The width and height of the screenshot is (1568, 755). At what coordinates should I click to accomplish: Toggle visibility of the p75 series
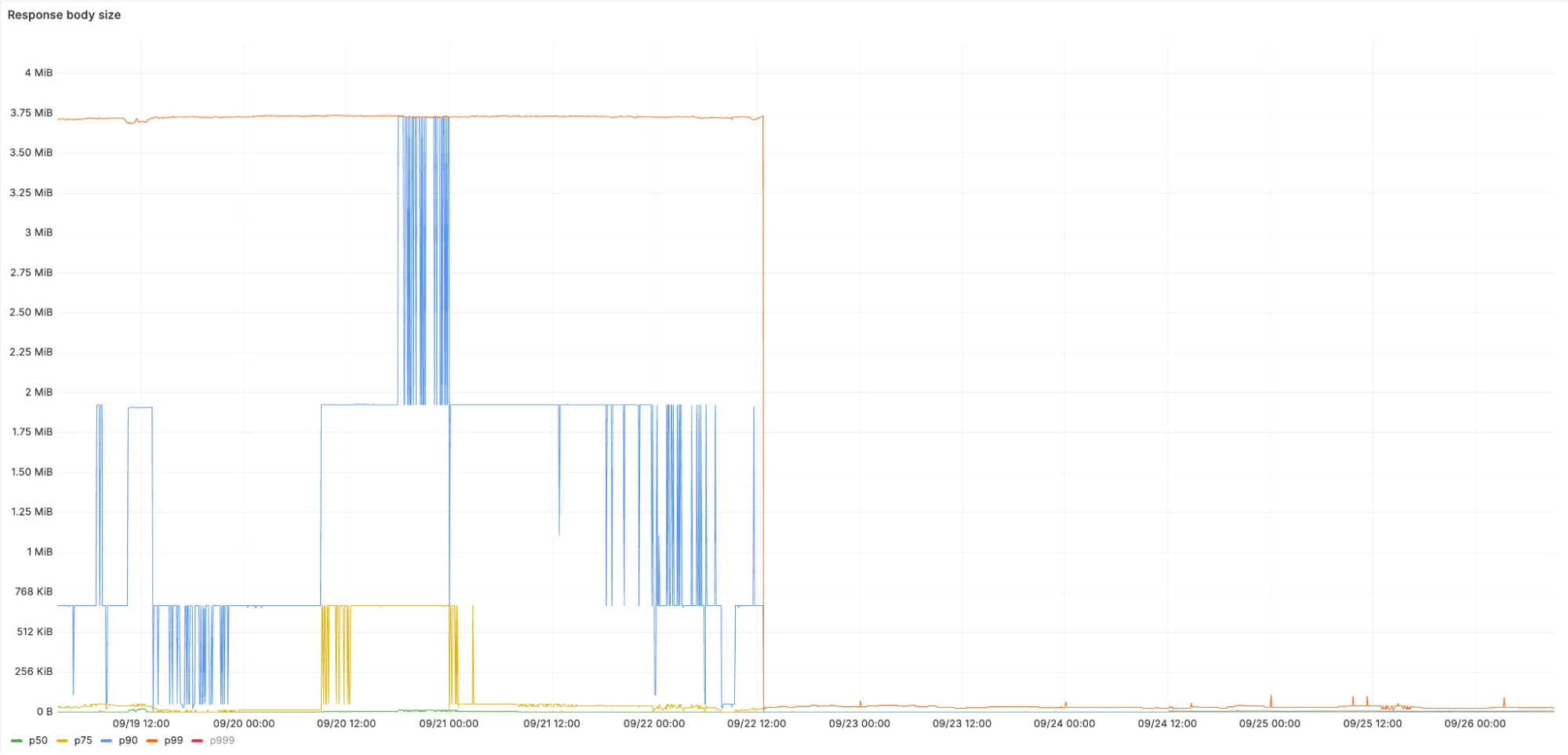(x=82, y=740)
